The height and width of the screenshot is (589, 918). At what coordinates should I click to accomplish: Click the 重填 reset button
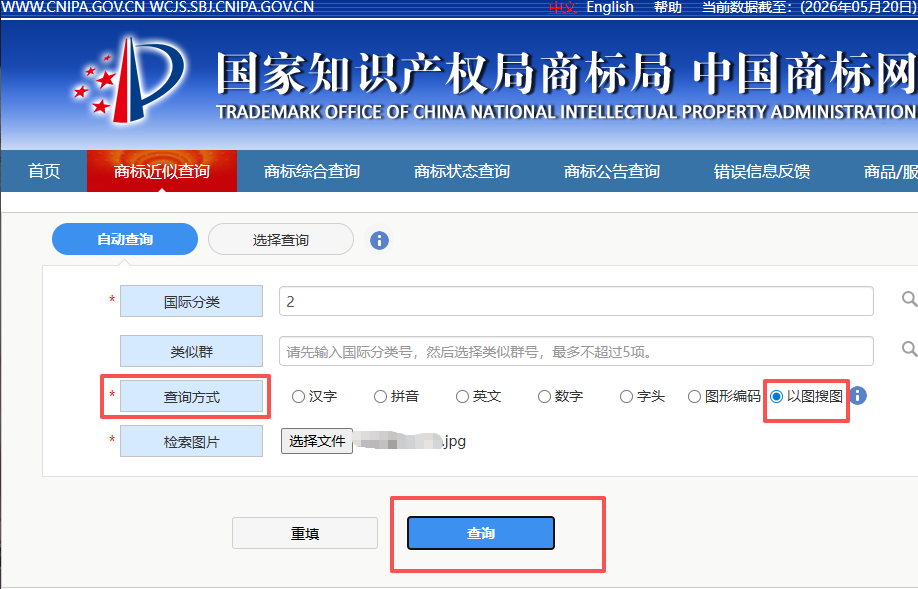(x=305, y=533)
